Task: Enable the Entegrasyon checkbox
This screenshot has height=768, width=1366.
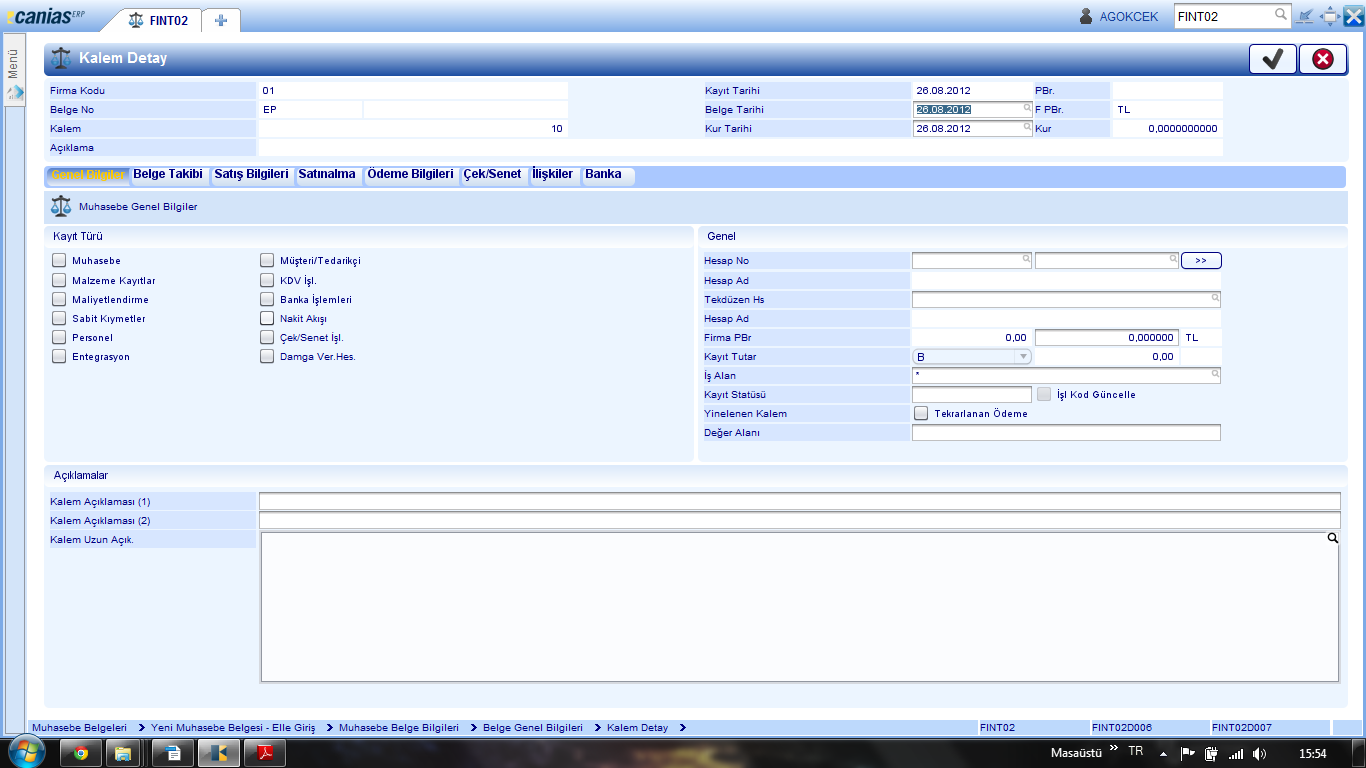Action: pyautogui.click(x=59, y=356)
